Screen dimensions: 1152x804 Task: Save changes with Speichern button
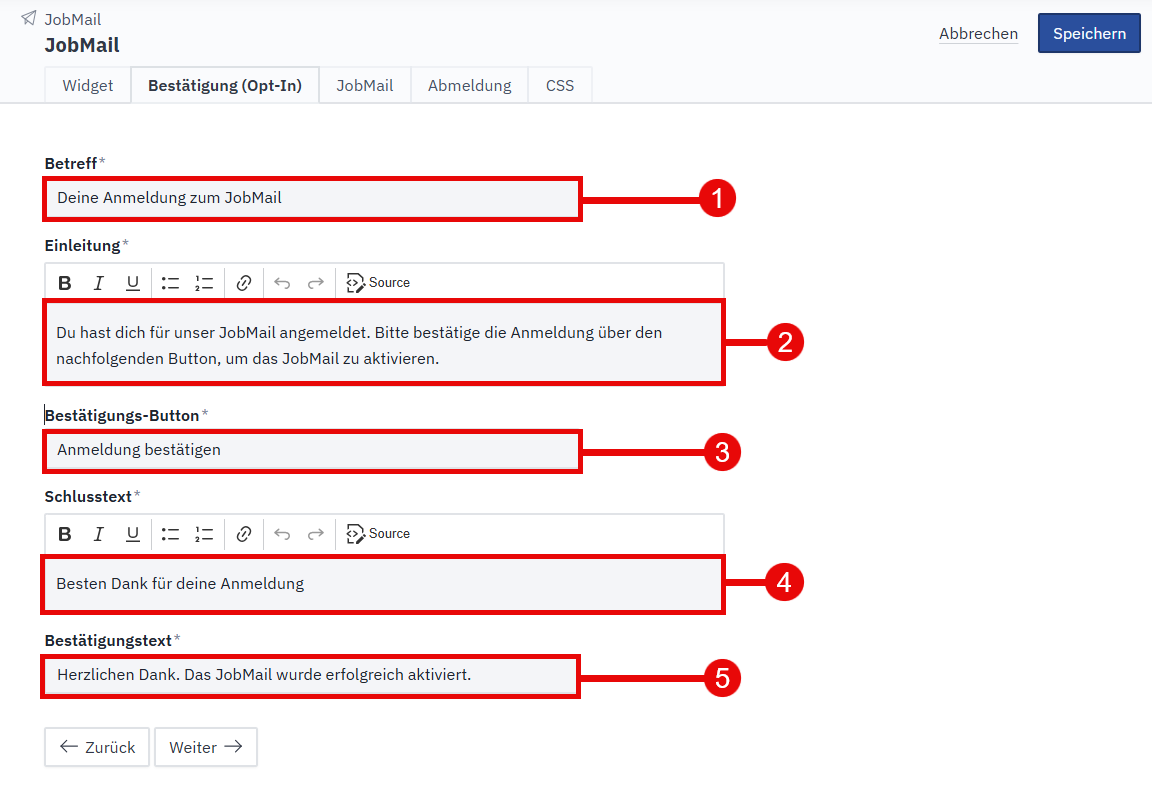(x=1089, y=33)
